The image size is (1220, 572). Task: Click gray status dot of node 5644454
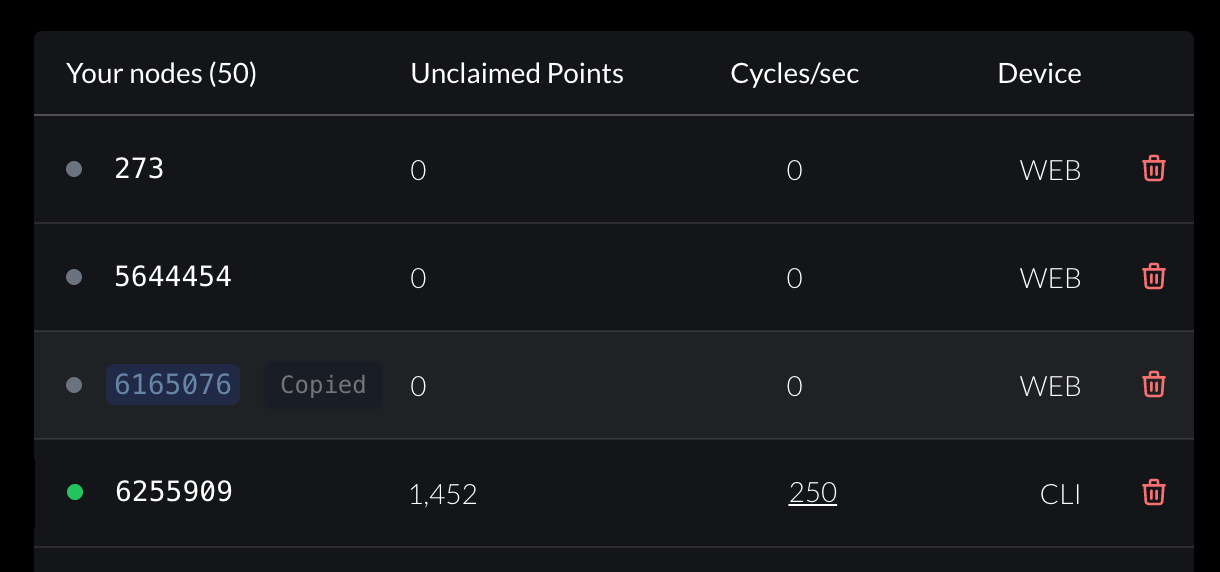[x=74, y=277]
